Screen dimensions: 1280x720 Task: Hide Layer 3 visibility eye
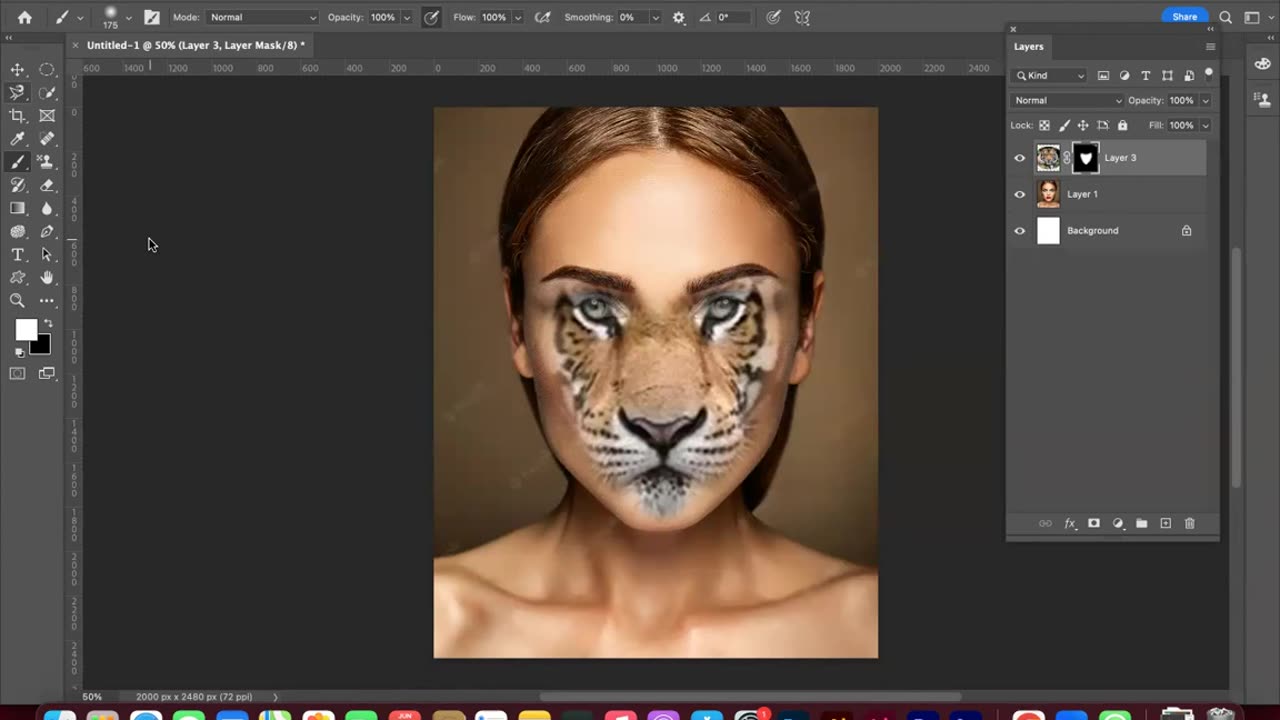[x=1019, y=158]
